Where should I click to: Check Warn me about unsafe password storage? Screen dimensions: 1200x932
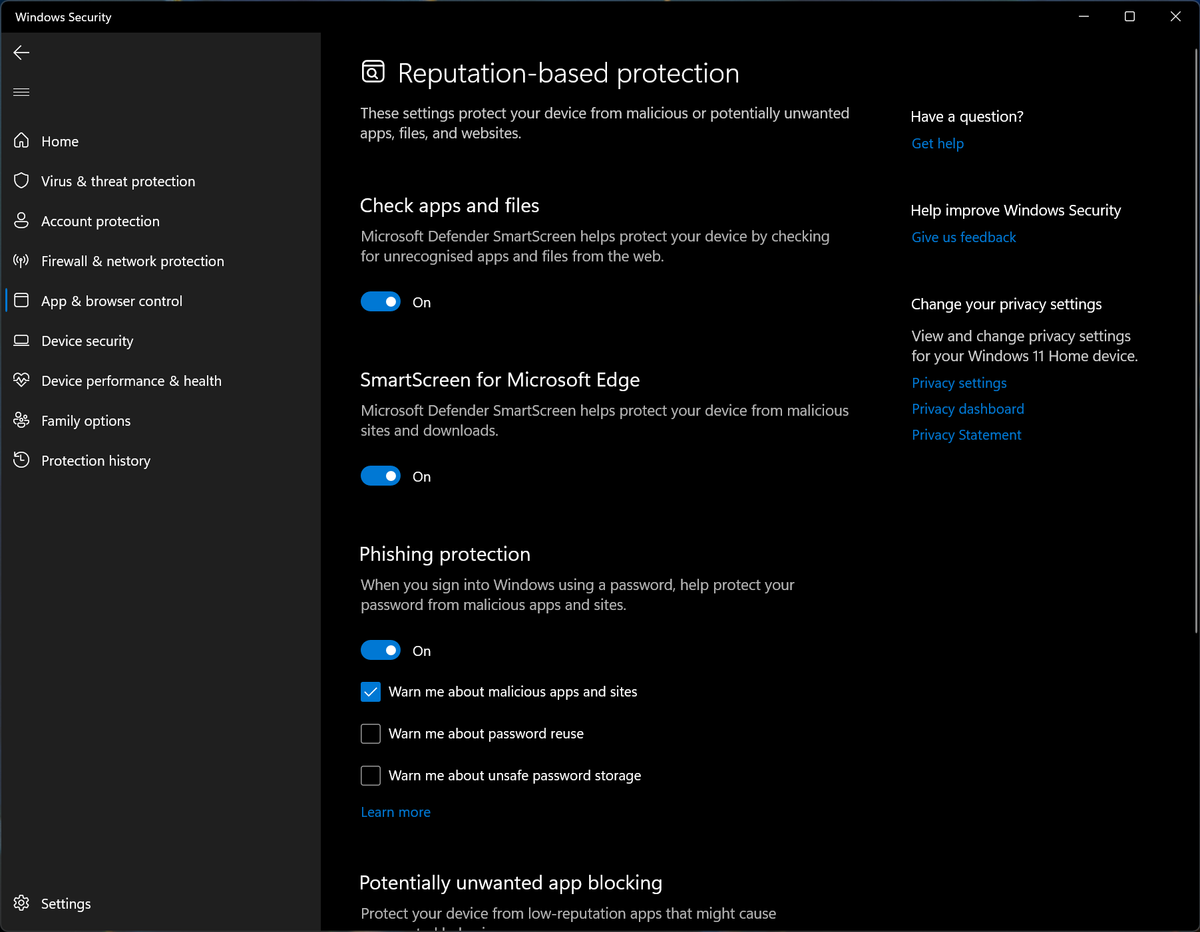click(x=371, y=776)
